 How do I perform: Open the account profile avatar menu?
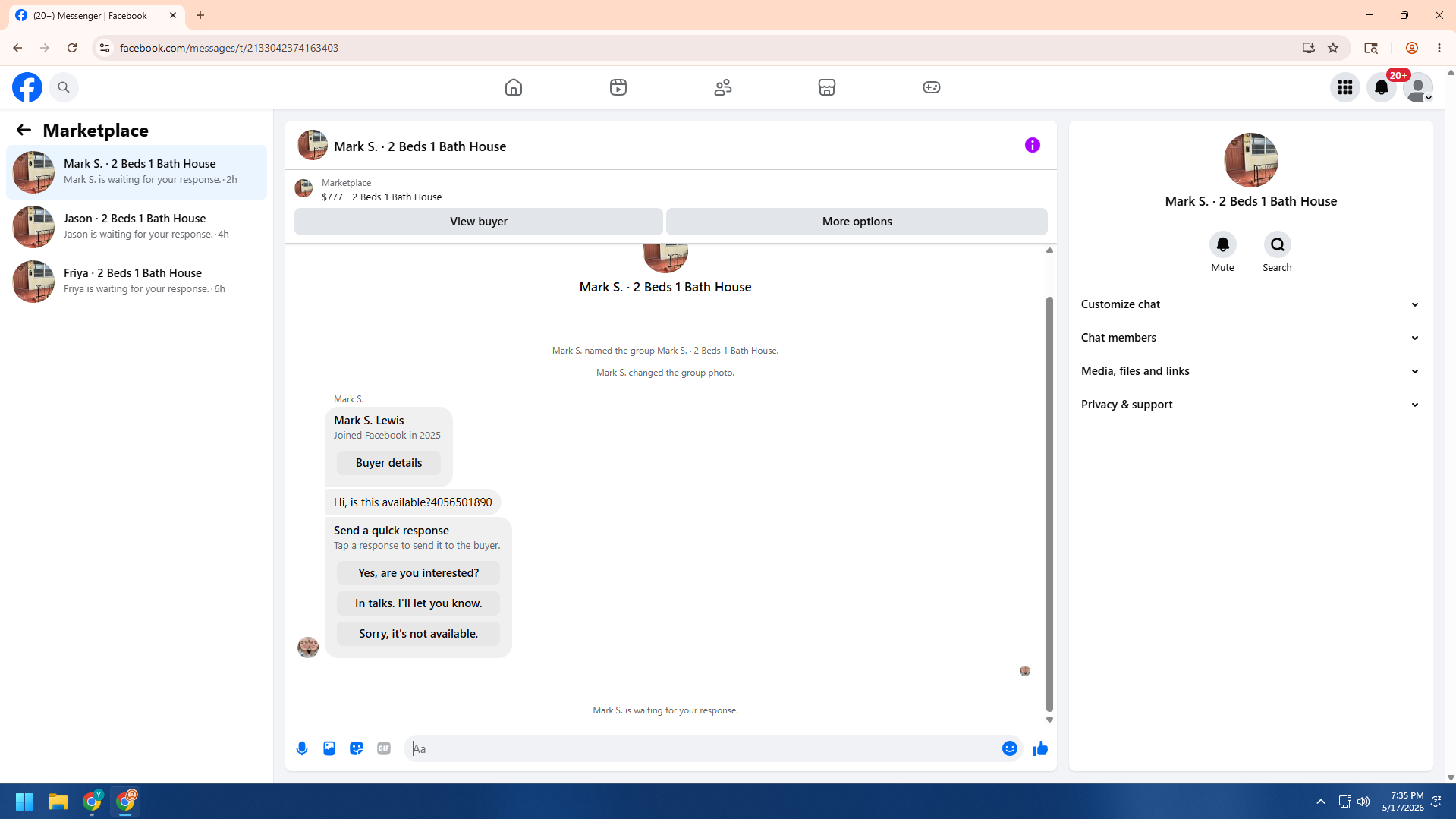pyautogui.click(x=1418, y=87)
